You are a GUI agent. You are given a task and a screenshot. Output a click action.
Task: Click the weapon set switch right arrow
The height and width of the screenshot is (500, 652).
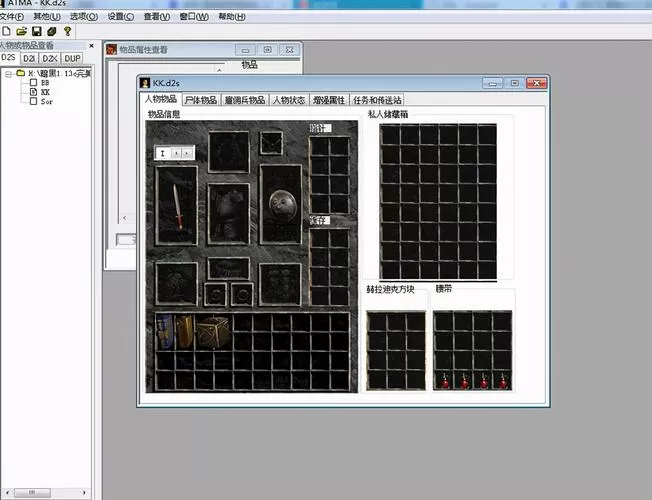coord(187,153)
